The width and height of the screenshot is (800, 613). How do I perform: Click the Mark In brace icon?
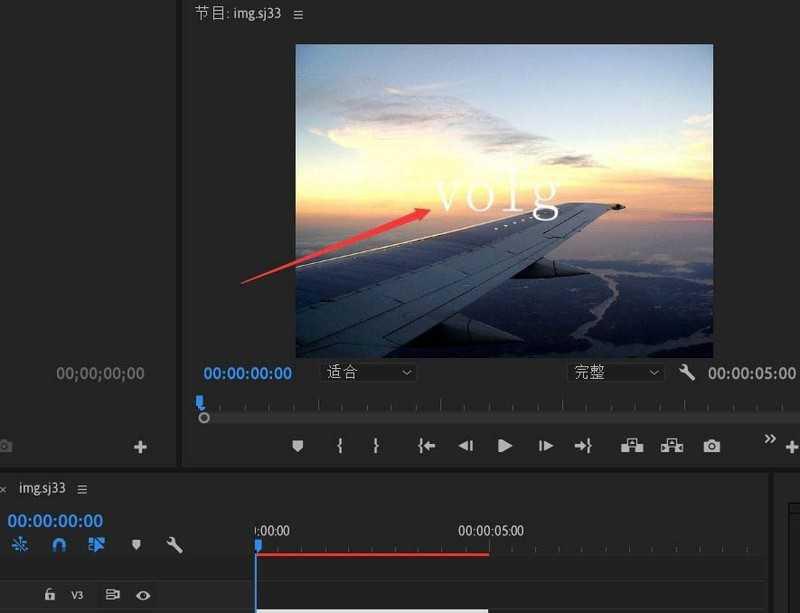(x=340, y=446)
